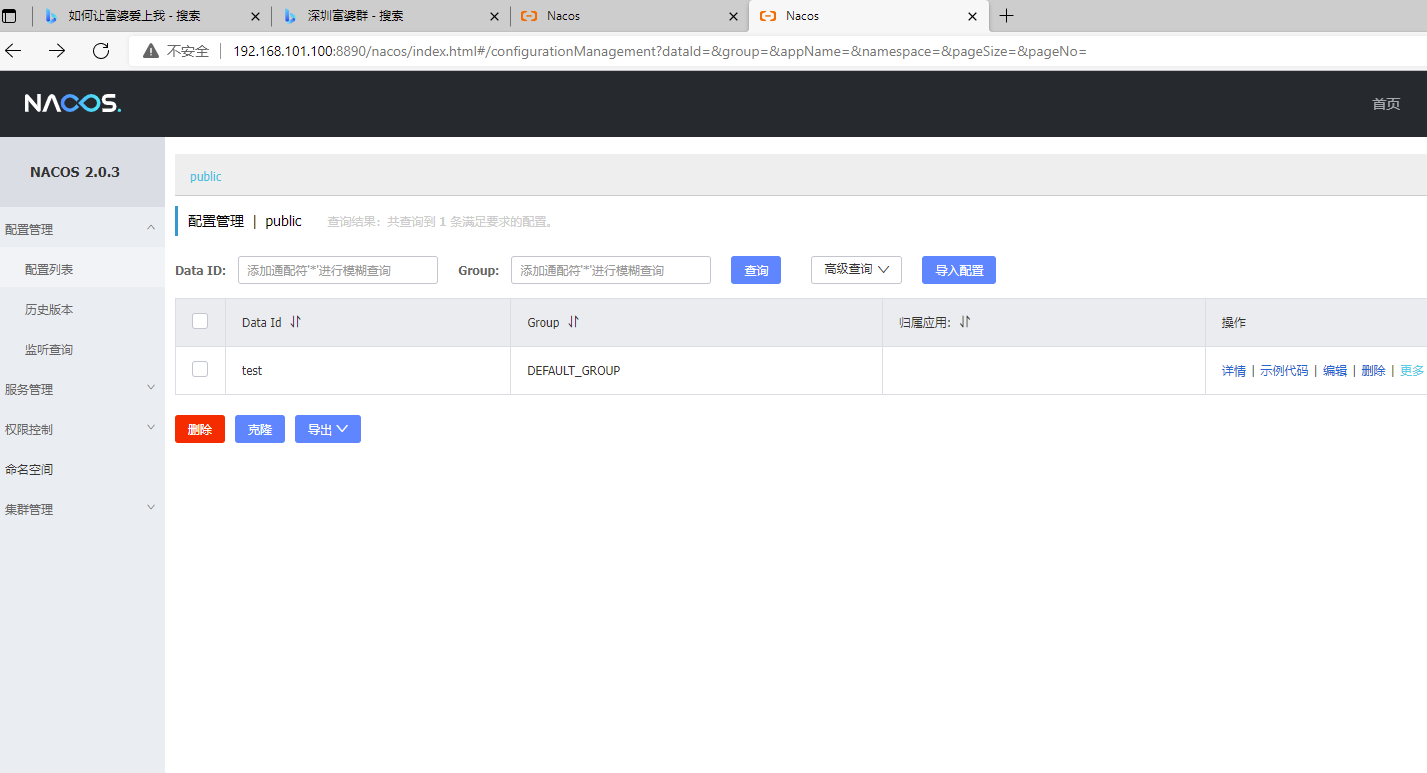
Task: Open the 高级查询 dropdown
Action: pos(856,269)
